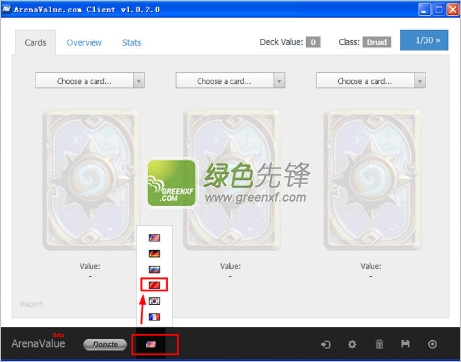461x362 pixels.
Task: Expand the right Choose a card dropdown
Action: 371,80
